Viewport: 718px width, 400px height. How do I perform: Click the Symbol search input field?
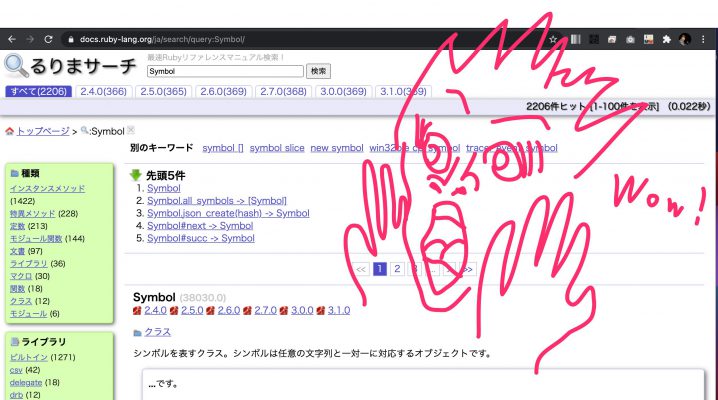point(225,71)
